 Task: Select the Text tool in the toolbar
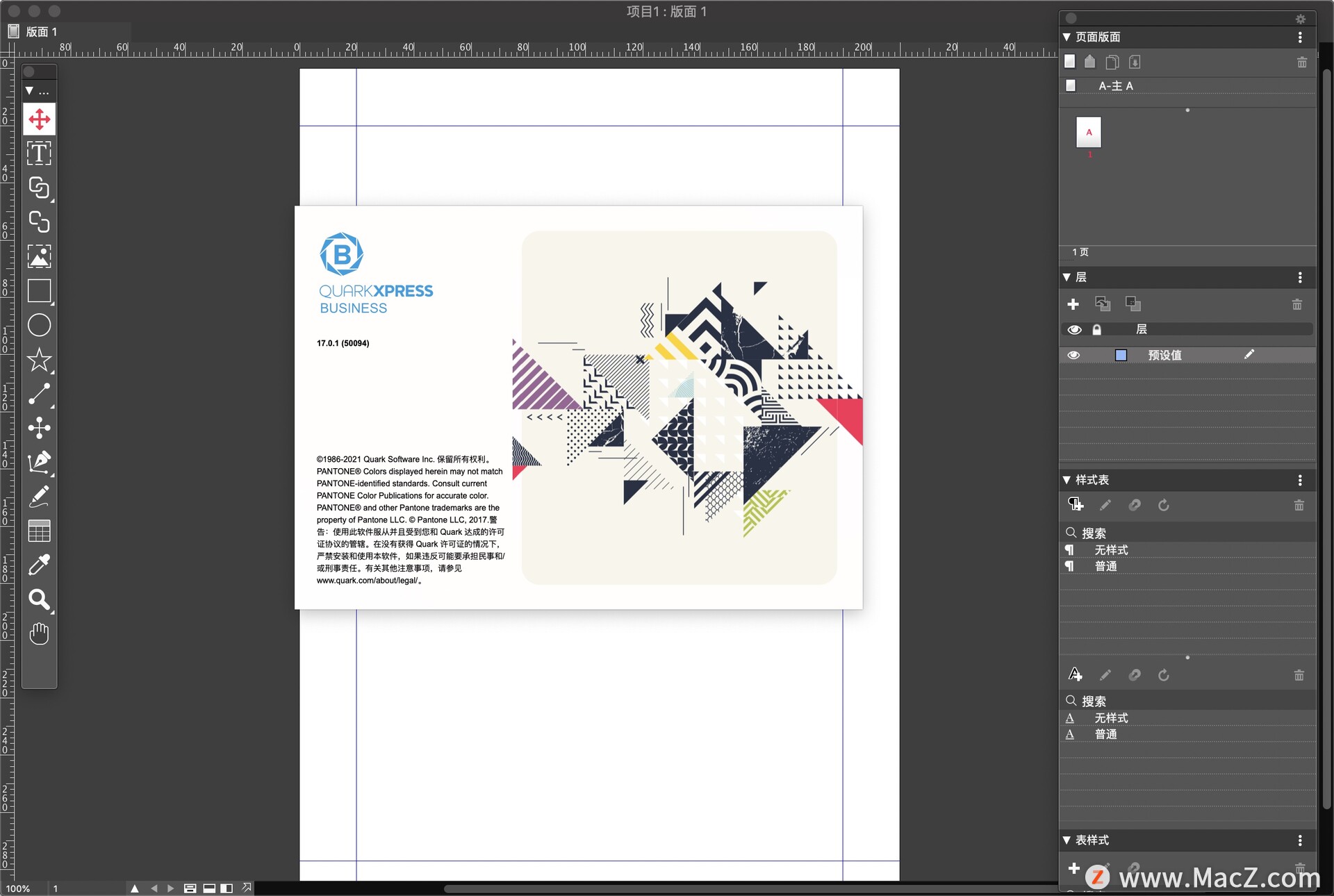pyautogui.click(x=40, y=154)
